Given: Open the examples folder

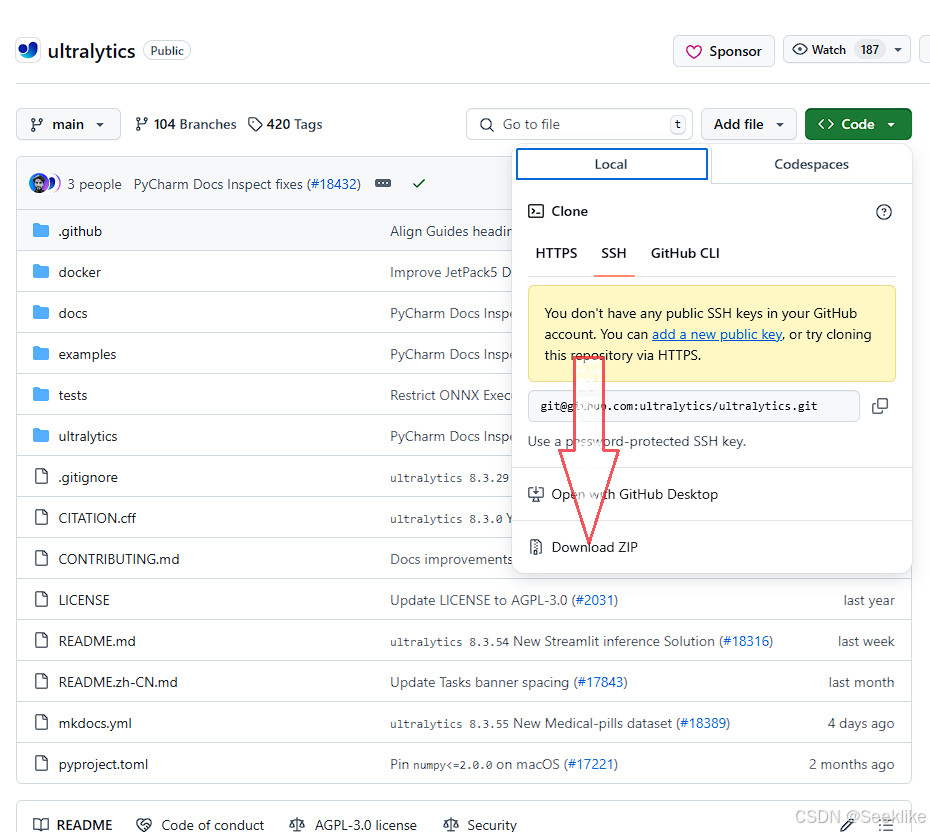Looking at the screenshot, I should (87, 354).
